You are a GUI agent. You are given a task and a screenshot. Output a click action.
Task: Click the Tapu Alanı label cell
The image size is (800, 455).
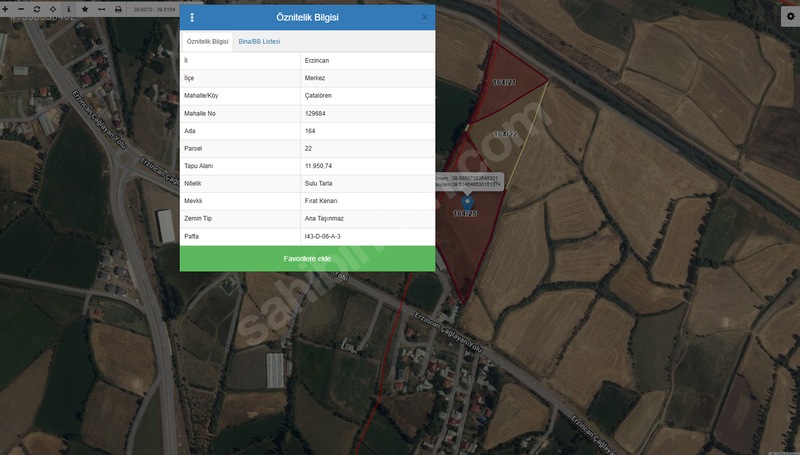[240, 166]
